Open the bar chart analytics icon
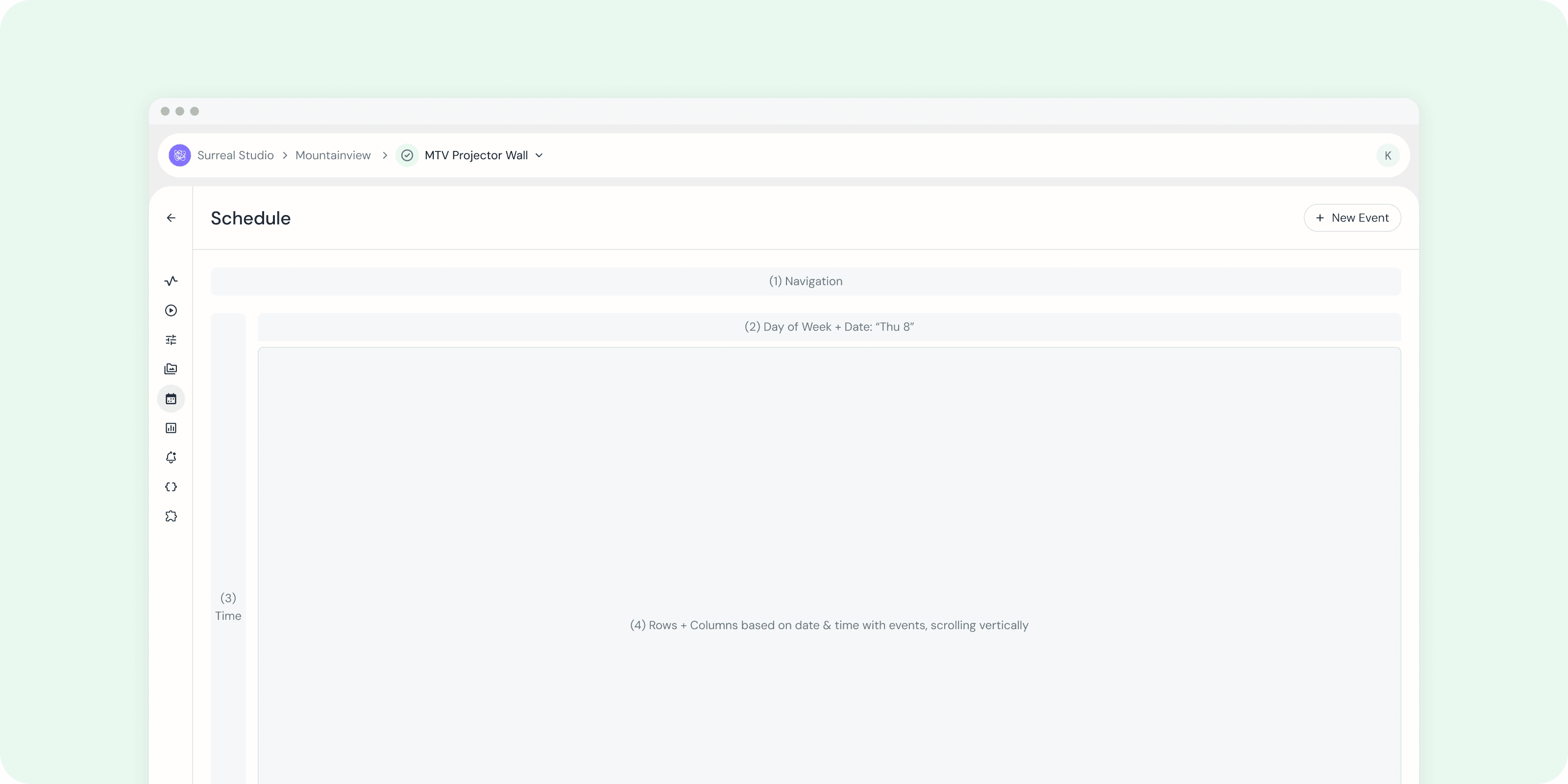Screen dimensions: 1568x784 click(x=171, y=428)
